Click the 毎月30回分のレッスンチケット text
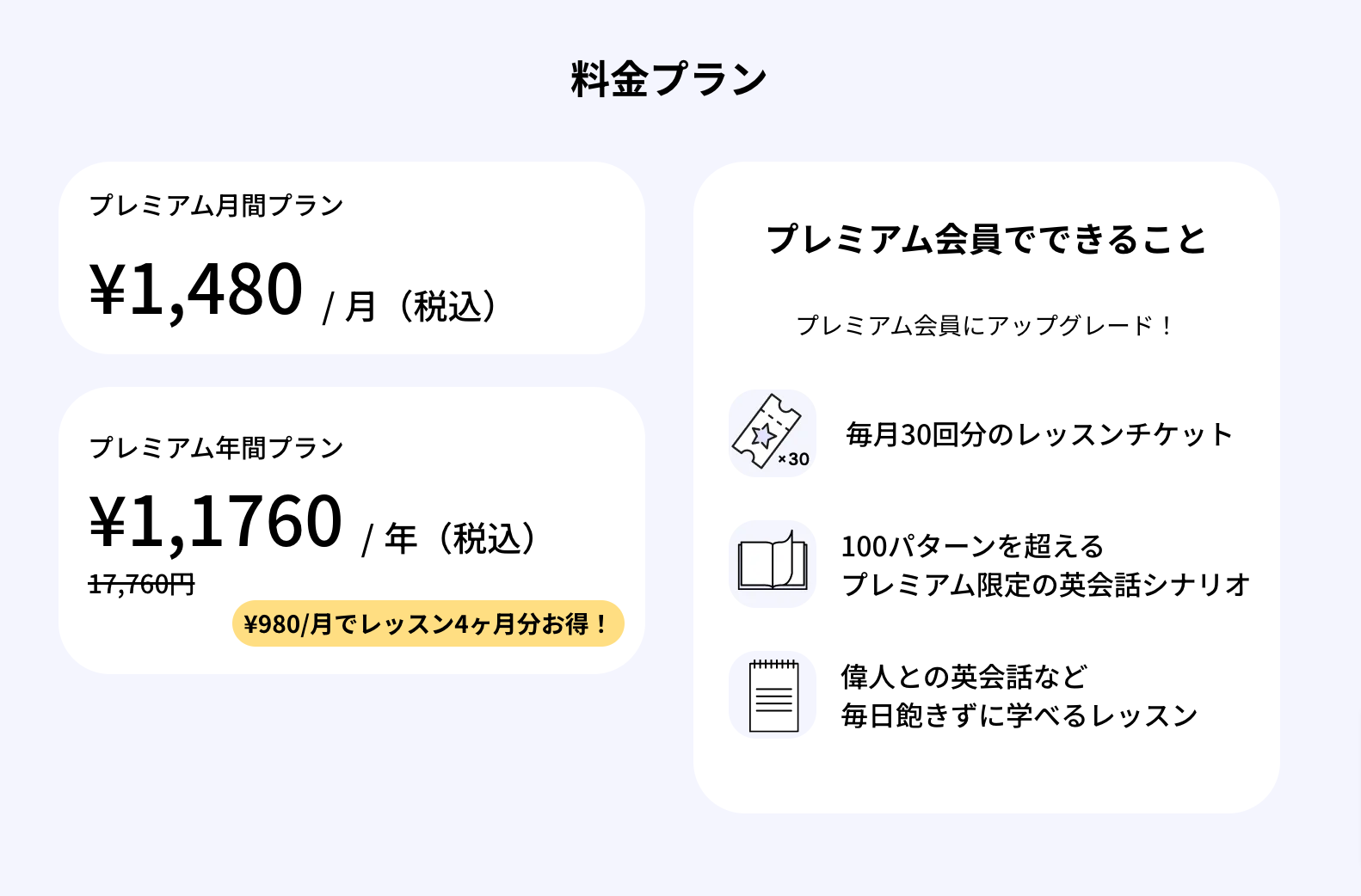 pyautogui.click(x=1039, y=434)
